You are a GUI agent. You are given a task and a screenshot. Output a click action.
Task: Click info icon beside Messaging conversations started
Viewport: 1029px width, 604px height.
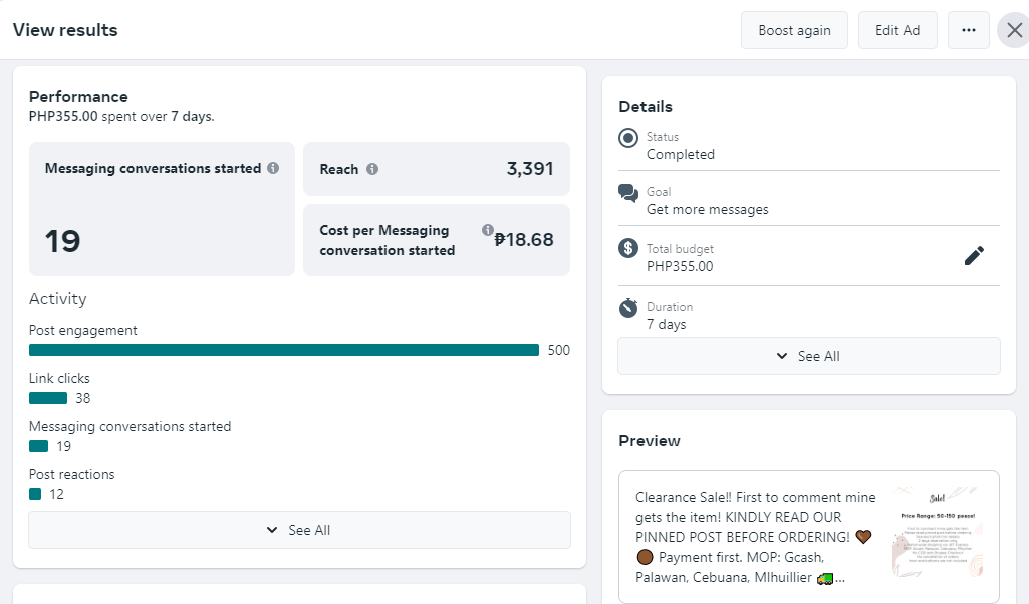click(x=273, y=169)
